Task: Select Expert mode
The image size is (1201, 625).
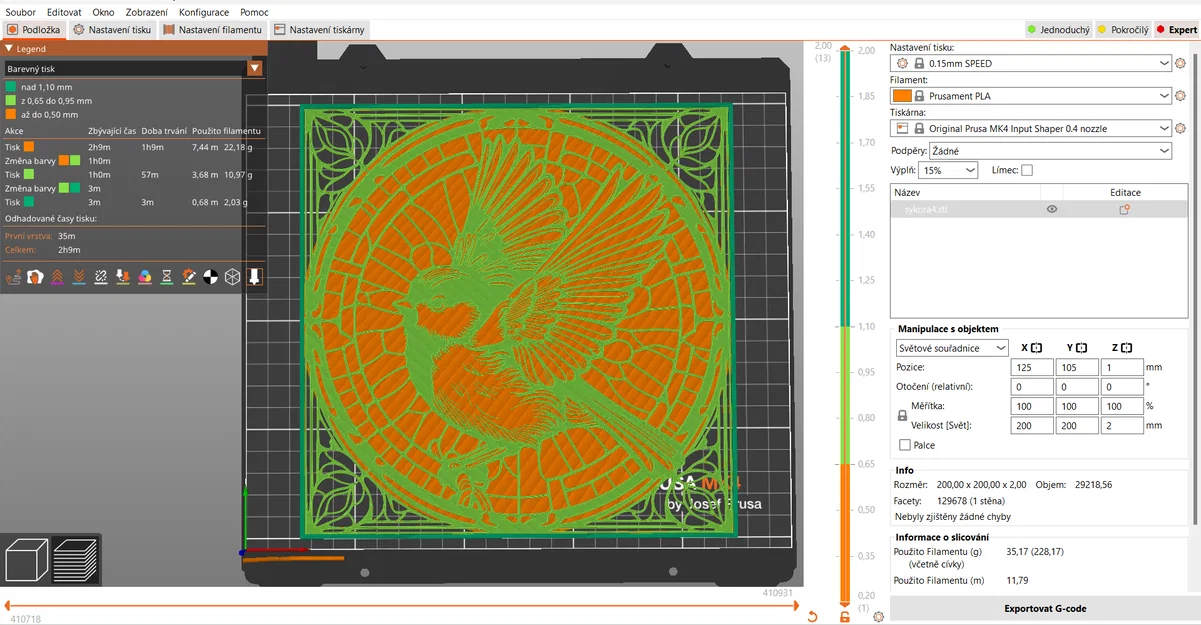Action: tap(1176, 30)
